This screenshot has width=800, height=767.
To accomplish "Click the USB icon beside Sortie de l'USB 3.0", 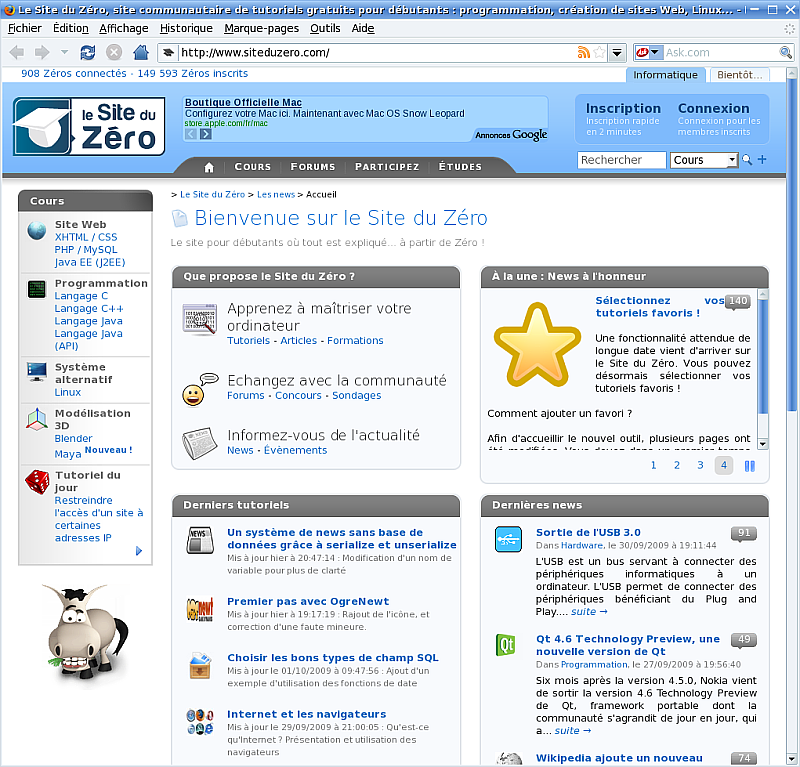I will 508,538.
